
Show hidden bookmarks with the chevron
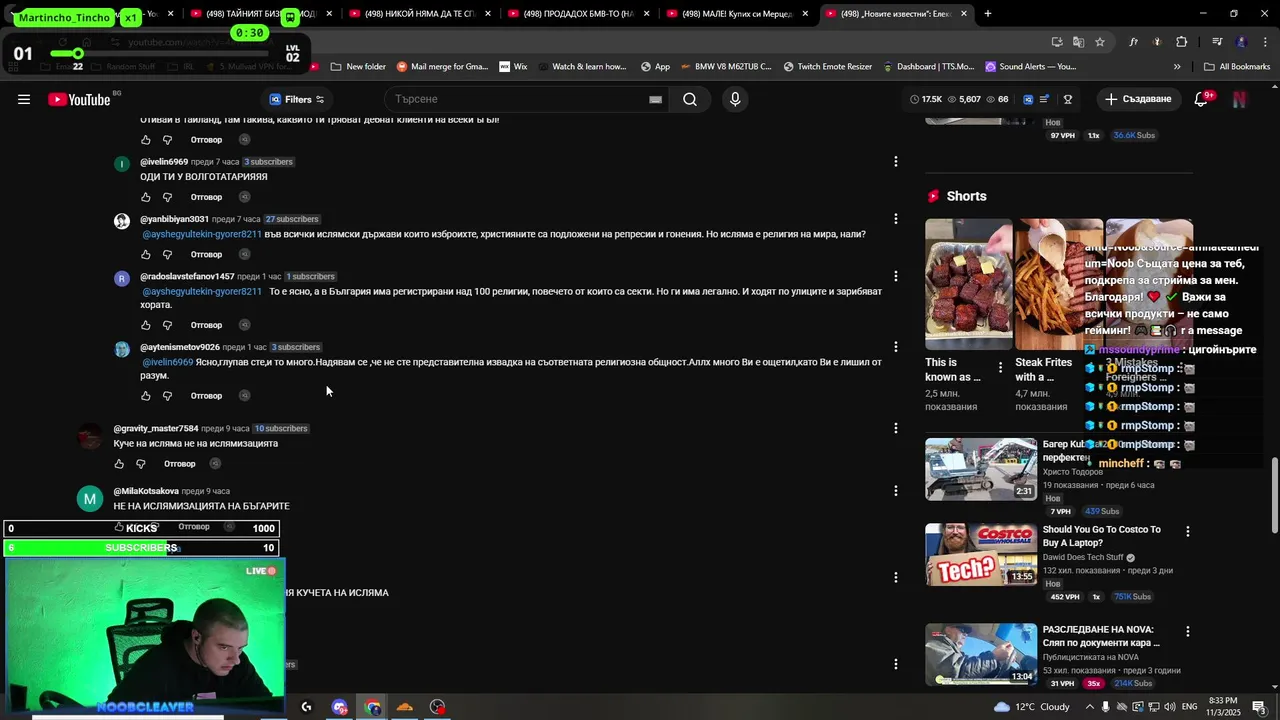coord(1177,67)
